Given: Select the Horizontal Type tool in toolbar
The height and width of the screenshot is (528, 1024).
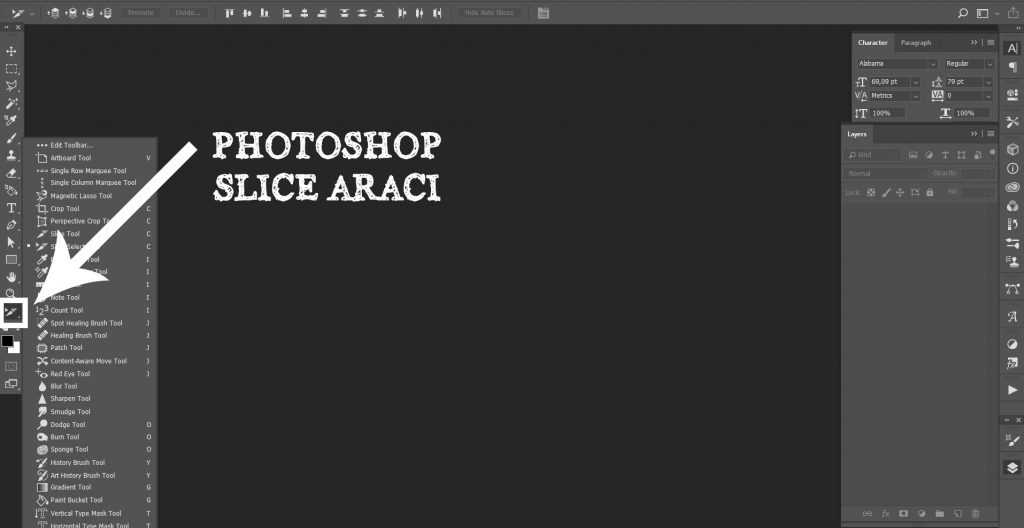Looking at the screenshot, I should (x=11, y=208).
